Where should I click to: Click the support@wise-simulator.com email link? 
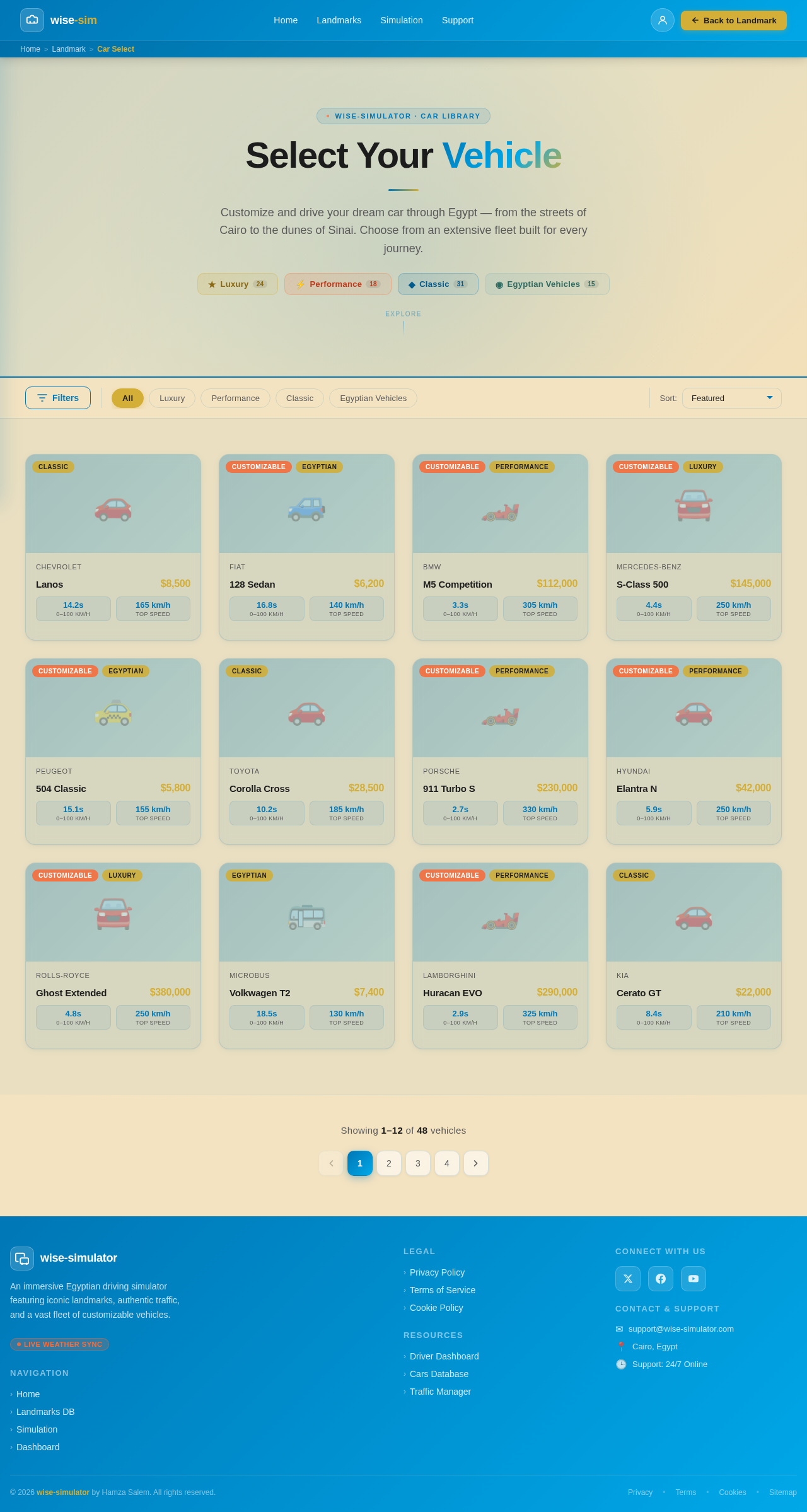681,1329
